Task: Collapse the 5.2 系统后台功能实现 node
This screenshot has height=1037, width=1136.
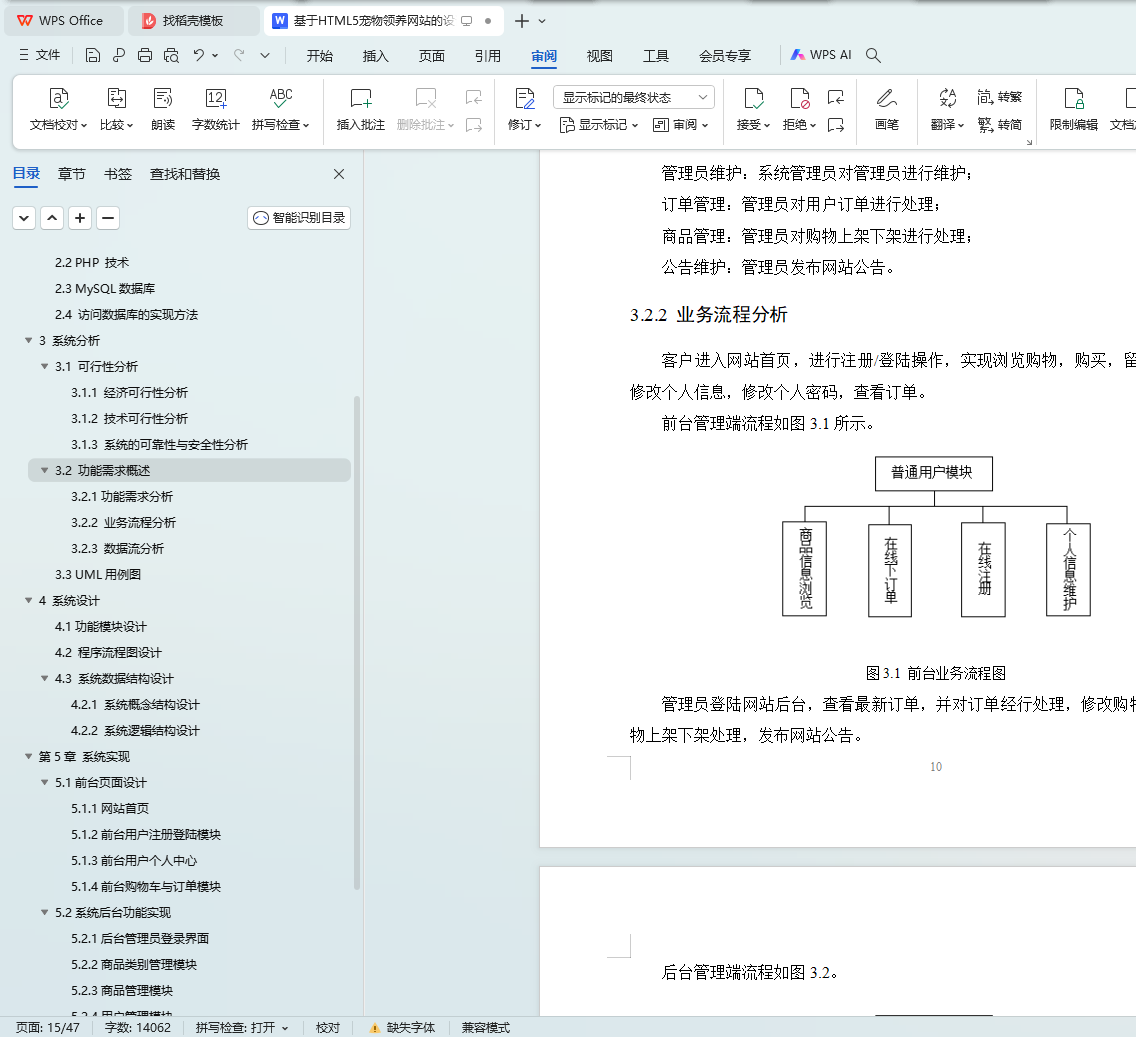Action: click(44, 912)
